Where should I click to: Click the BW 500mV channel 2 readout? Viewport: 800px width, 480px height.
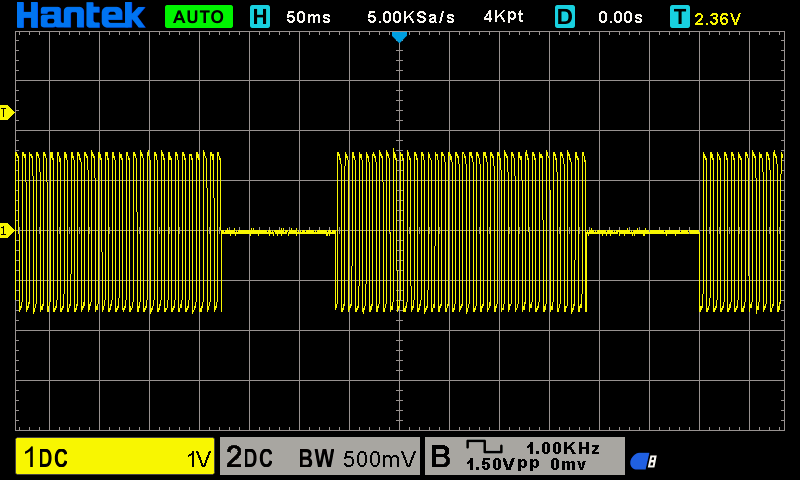click(x=357, y=458)
